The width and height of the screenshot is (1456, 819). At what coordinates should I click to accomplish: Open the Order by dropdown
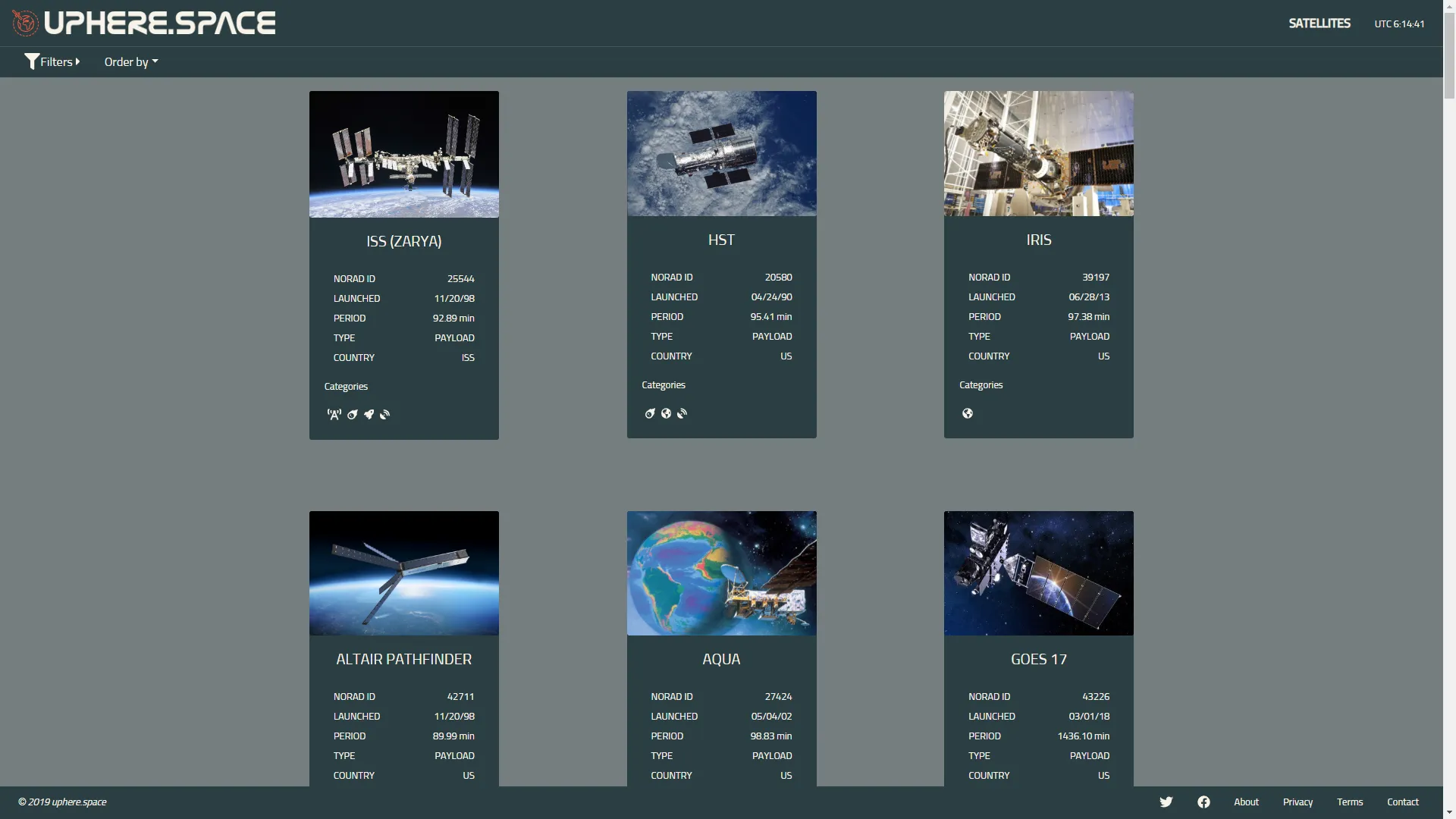click(x=130, y=61)
